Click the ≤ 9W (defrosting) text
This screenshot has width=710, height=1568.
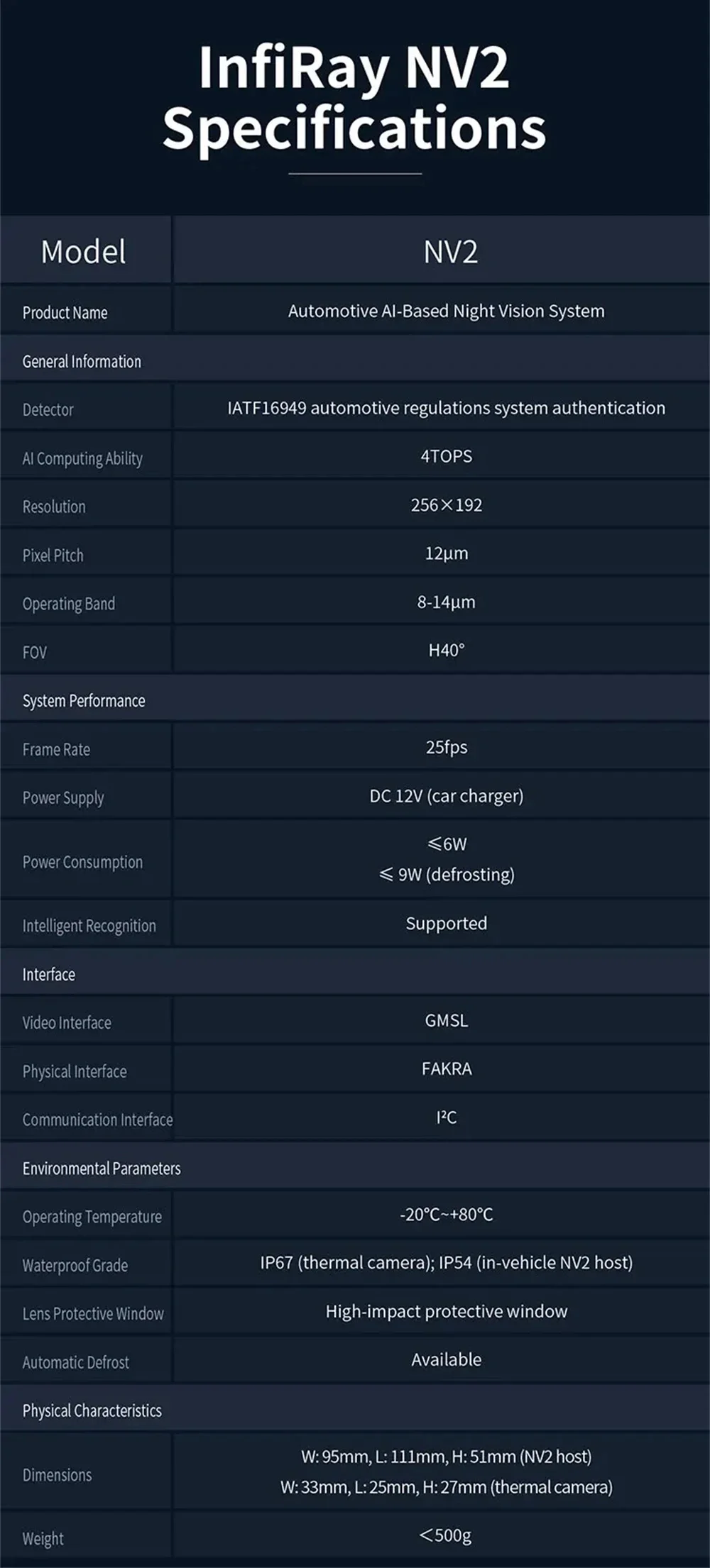(x=446, y=874)
